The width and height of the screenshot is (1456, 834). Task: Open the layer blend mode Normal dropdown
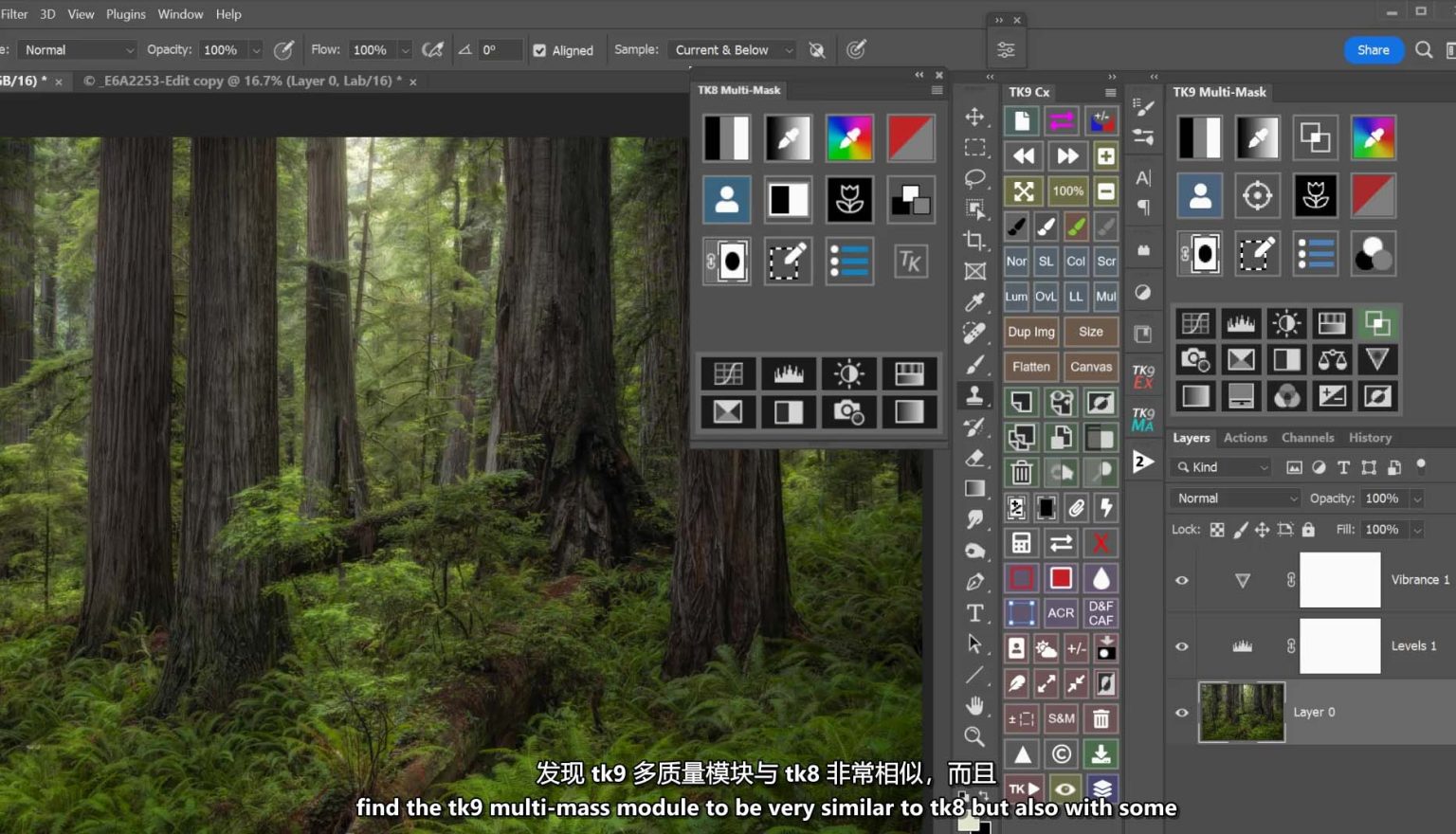(1236, 499)
